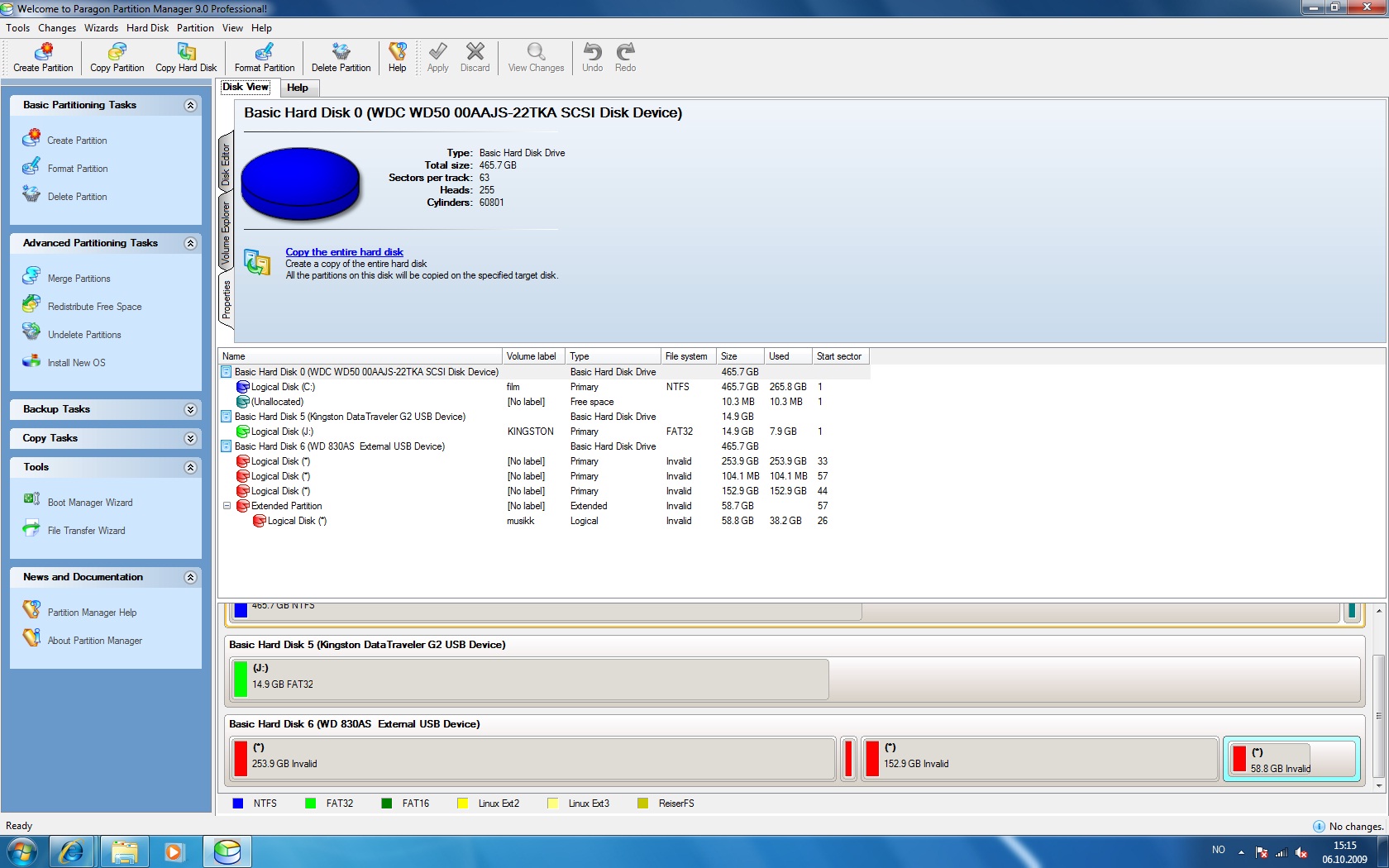Click the Discard toolbar icon
This screenshot has width=1389, height=868.
pos(475,57)
